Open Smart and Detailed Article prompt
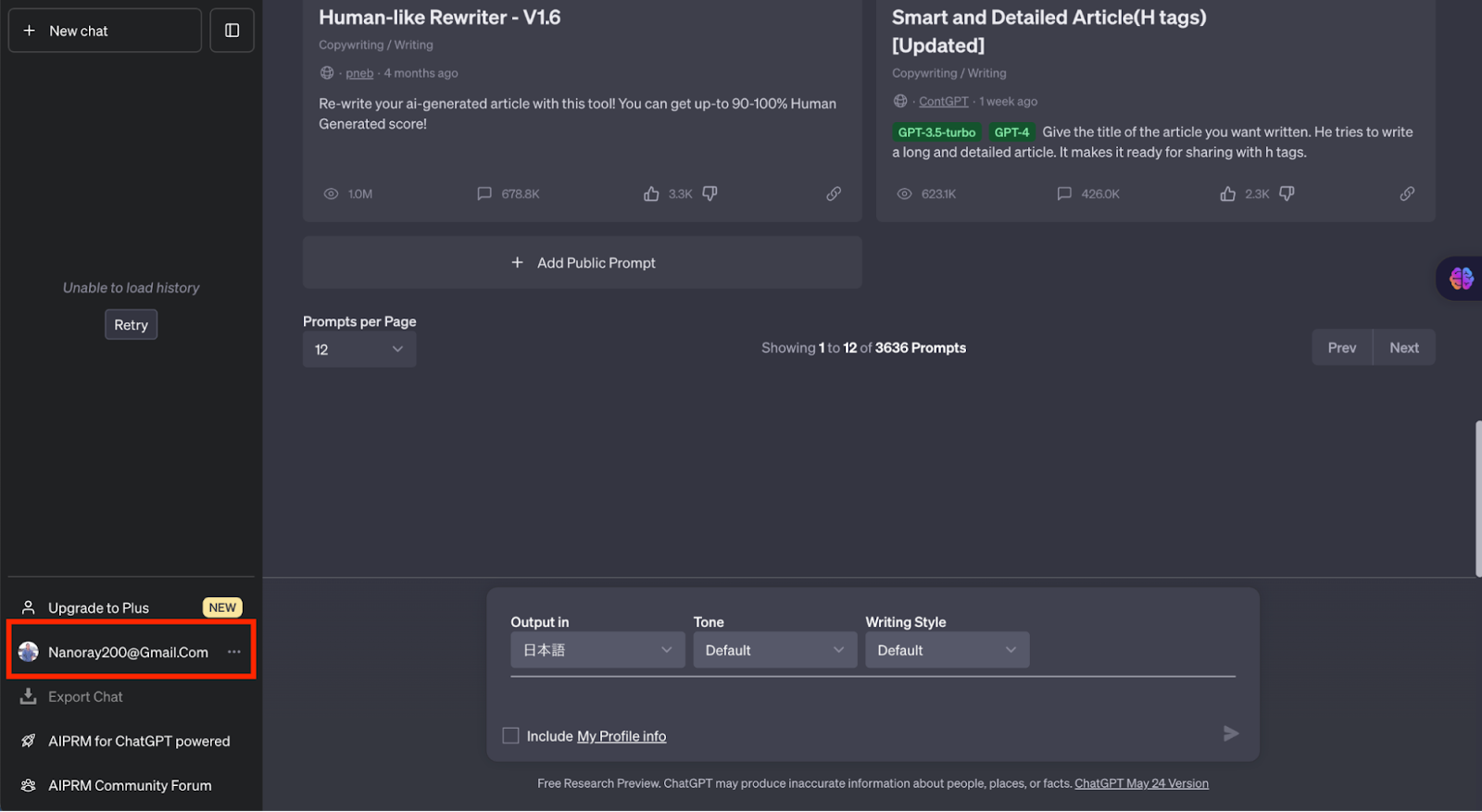Viewport: 1482px width, 812px height. coord(1049,31)
